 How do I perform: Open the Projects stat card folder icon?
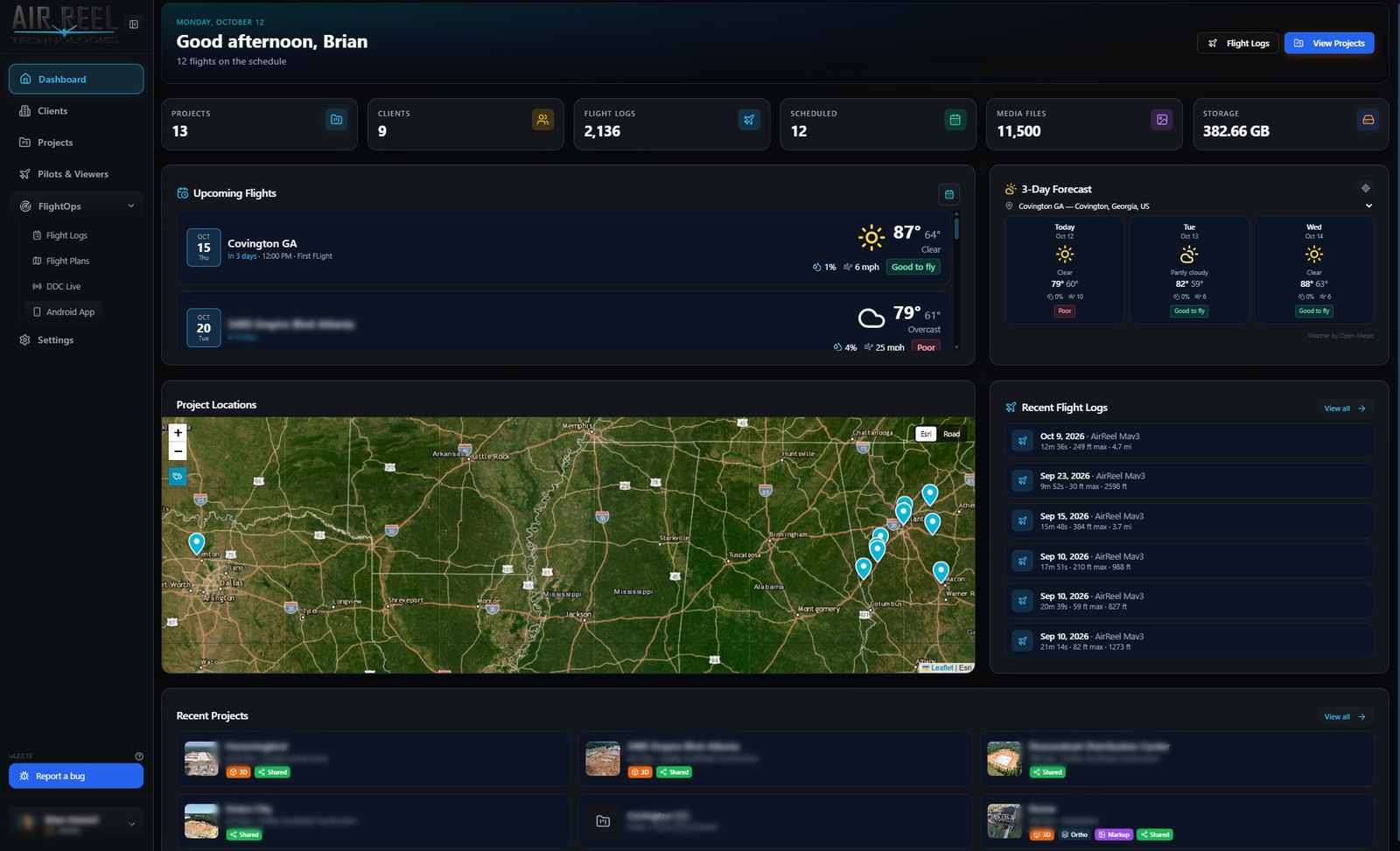pos(336,120)
